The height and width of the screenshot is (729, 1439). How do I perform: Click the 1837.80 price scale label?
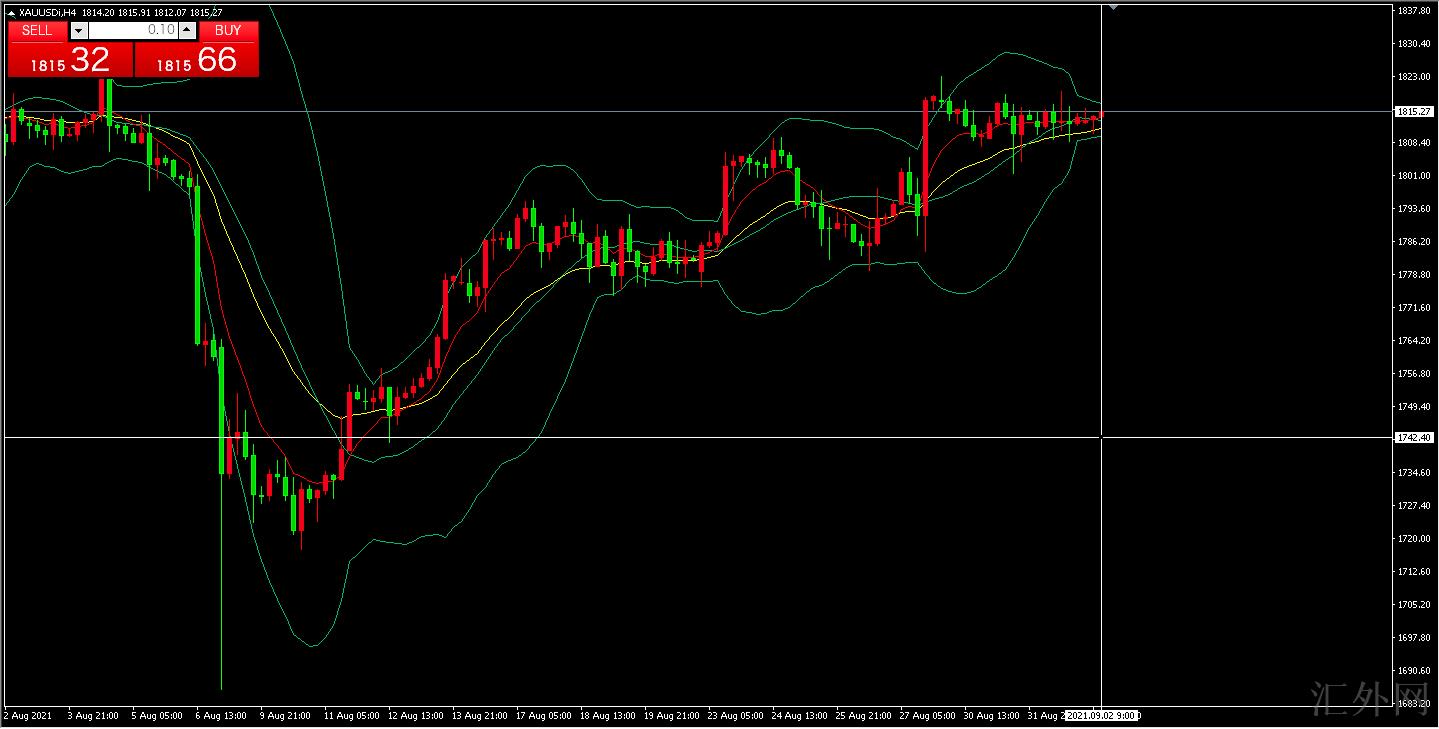click(1414, 11)
